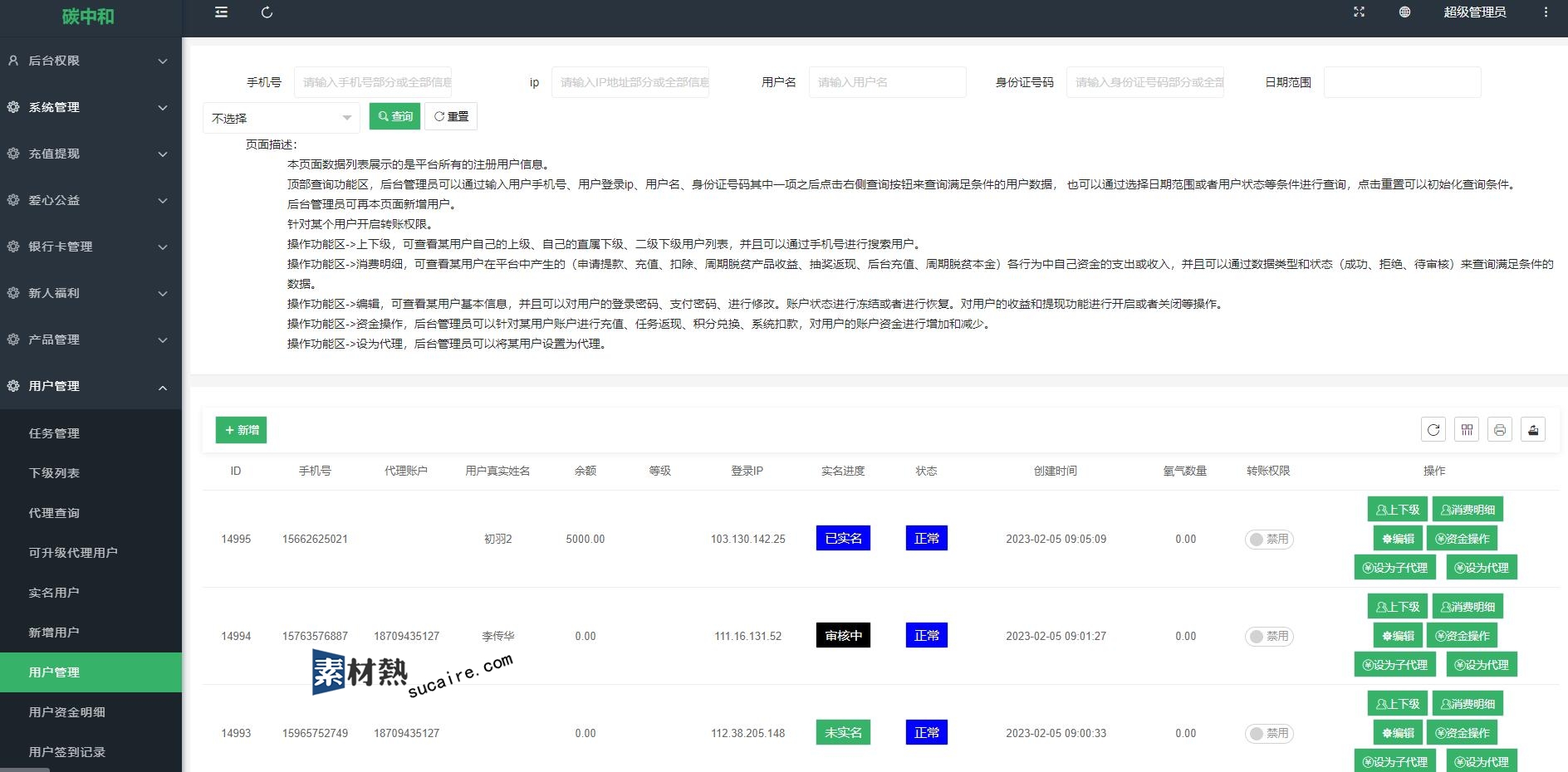The width and height of the screenshot is (1568, 772).
Task: Collapse the 用户管理 sidebar group
Action: coord(91,386)
